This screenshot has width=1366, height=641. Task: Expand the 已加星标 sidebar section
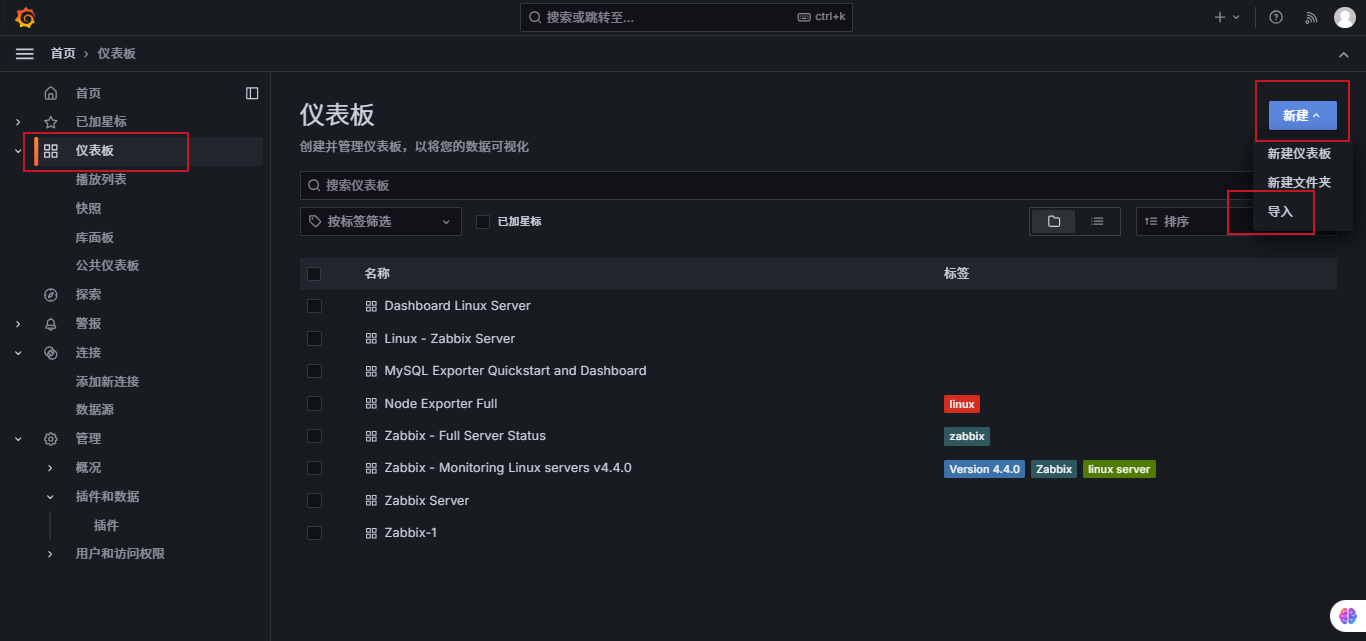point(18,122)
